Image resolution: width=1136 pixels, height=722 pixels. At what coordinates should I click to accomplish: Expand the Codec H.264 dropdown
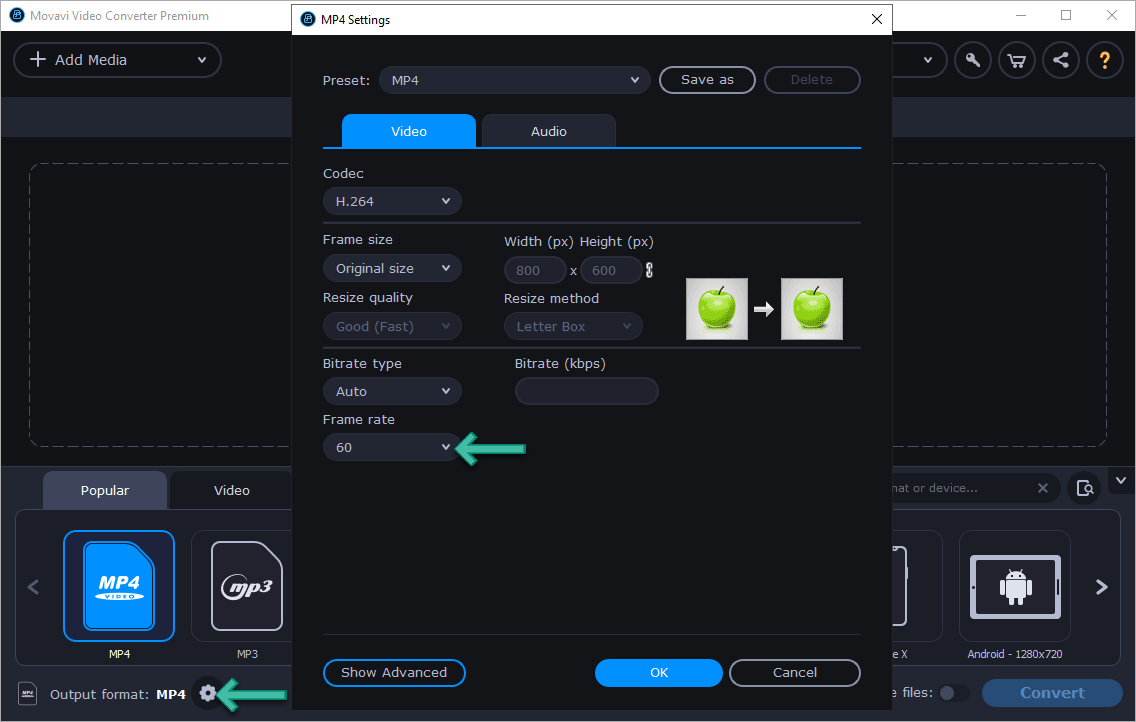392,201
